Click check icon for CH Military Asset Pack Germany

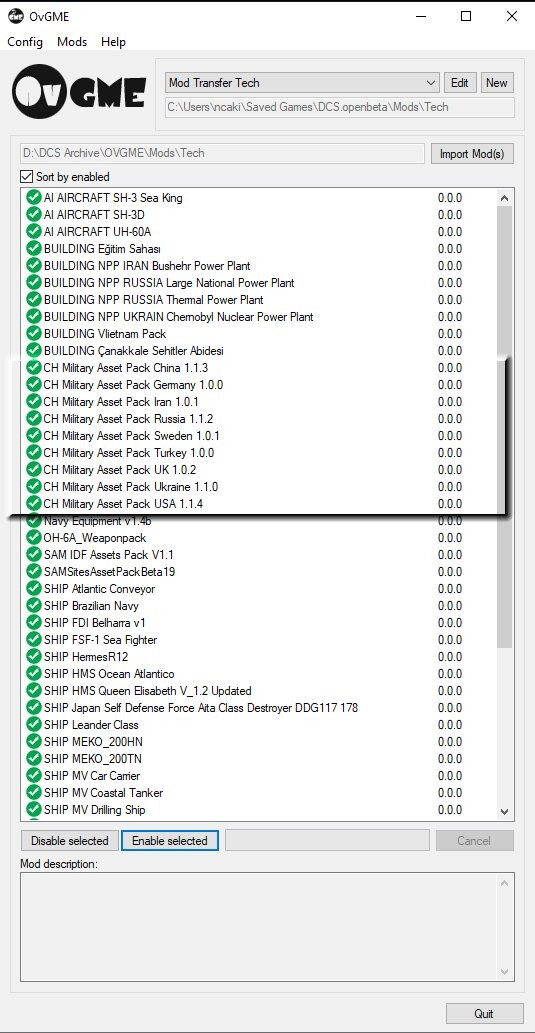33,385
